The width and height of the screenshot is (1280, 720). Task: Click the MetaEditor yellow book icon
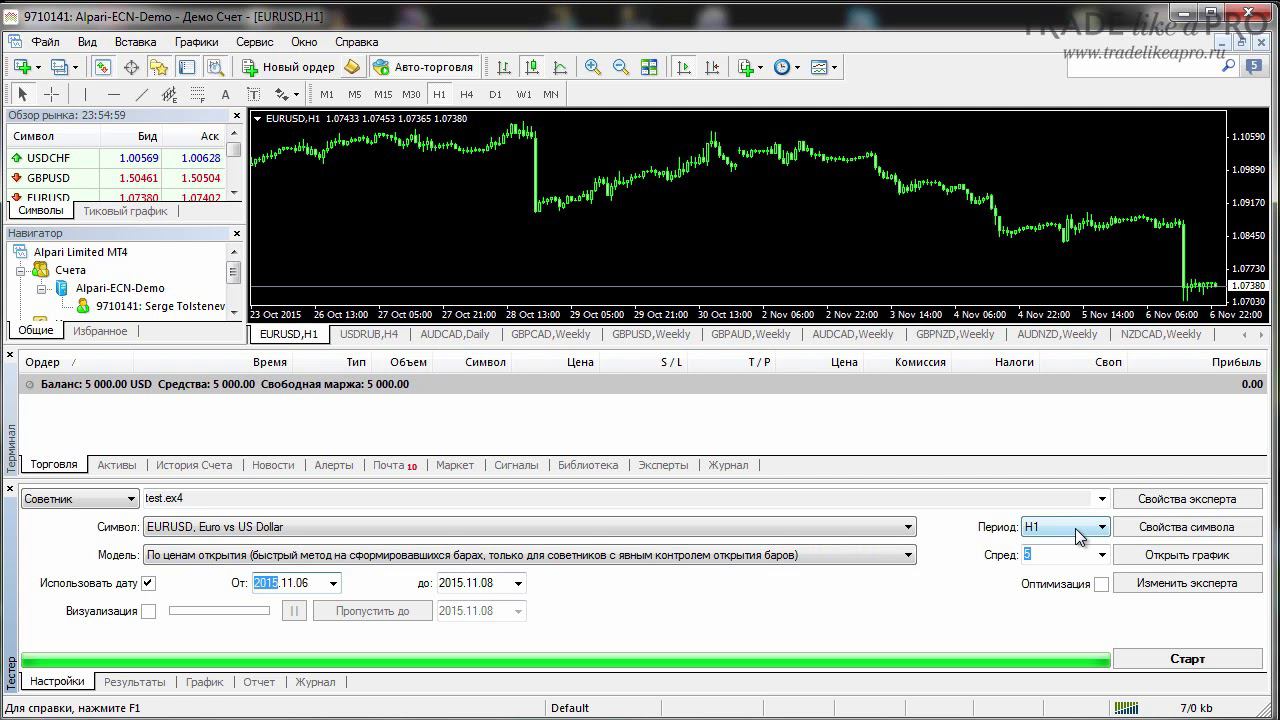[352, 67]
